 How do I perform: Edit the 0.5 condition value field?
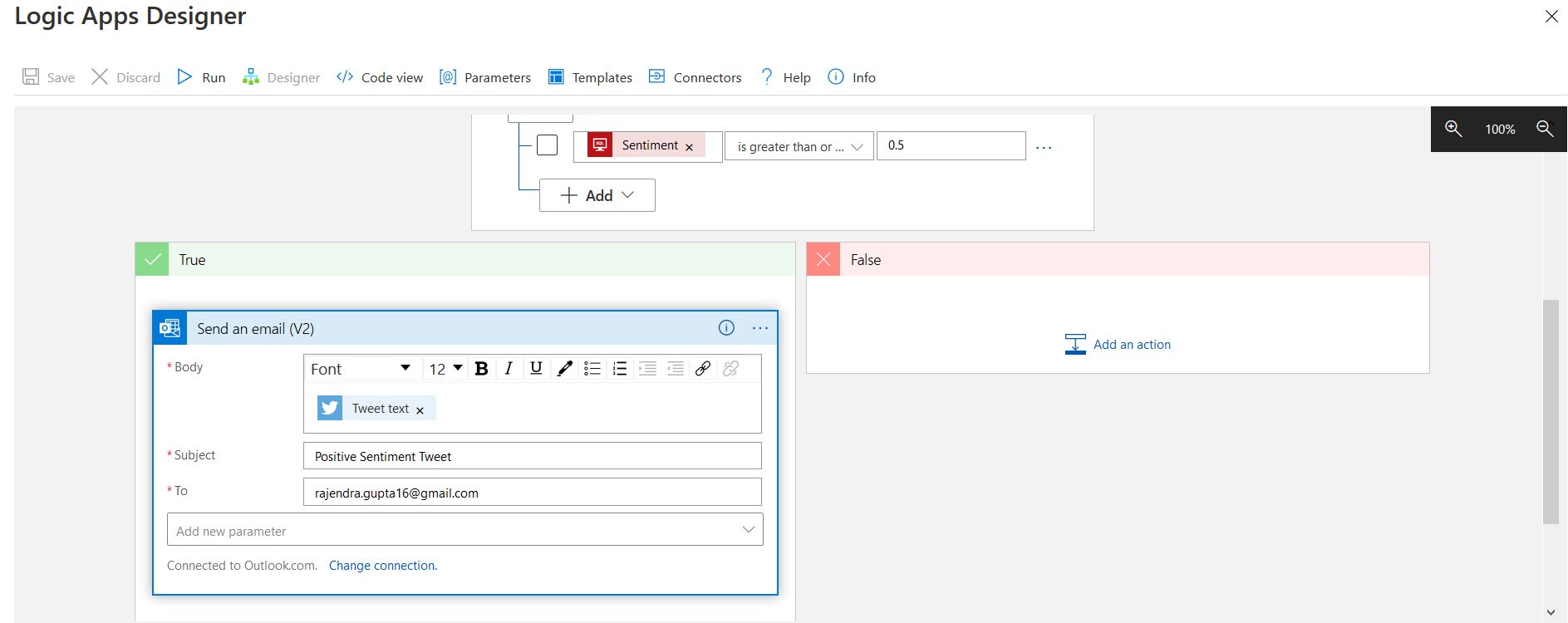(x=951, y=145)
